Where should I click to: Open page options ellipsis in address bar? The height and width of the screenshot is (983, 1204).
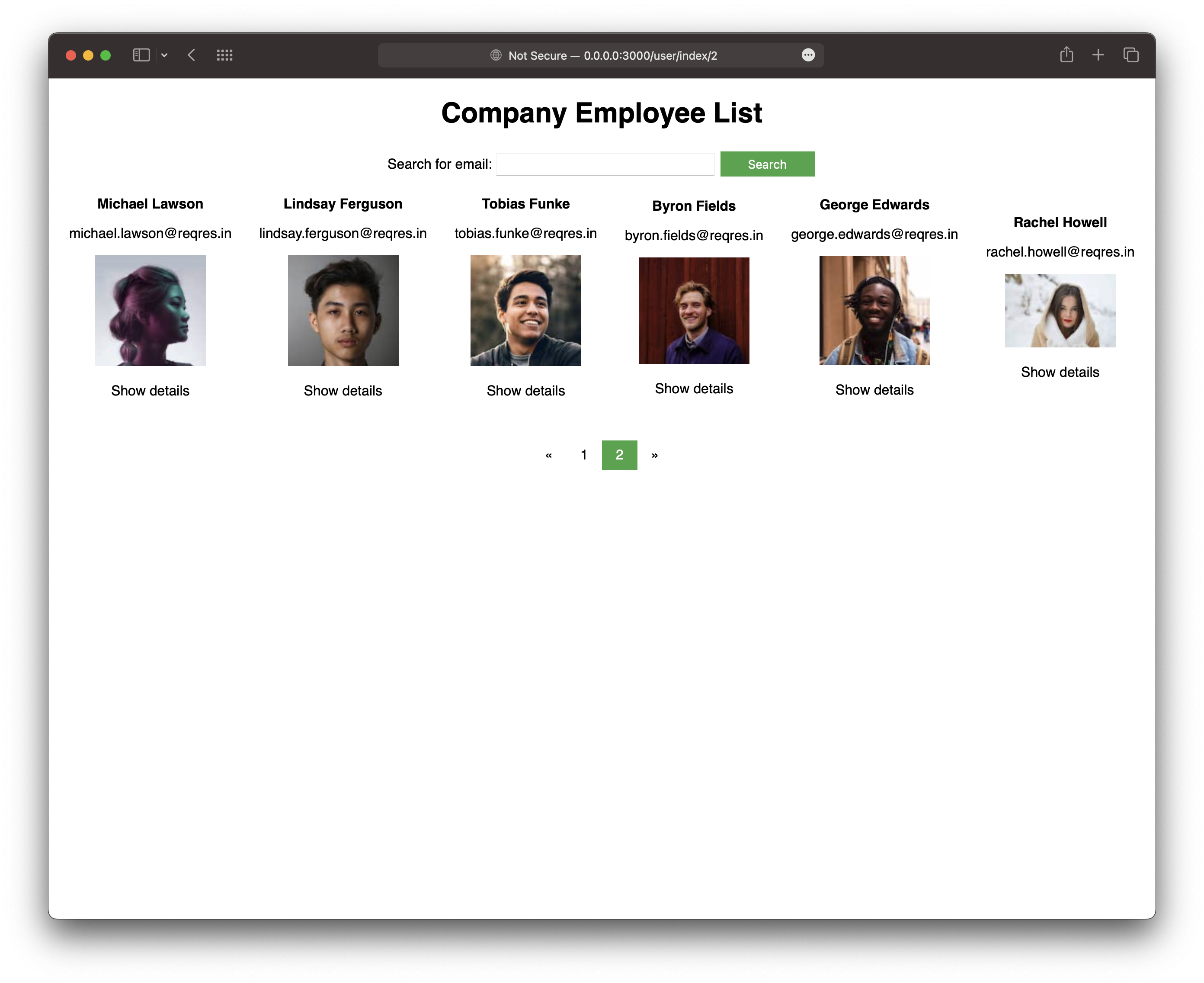(808, 55)
